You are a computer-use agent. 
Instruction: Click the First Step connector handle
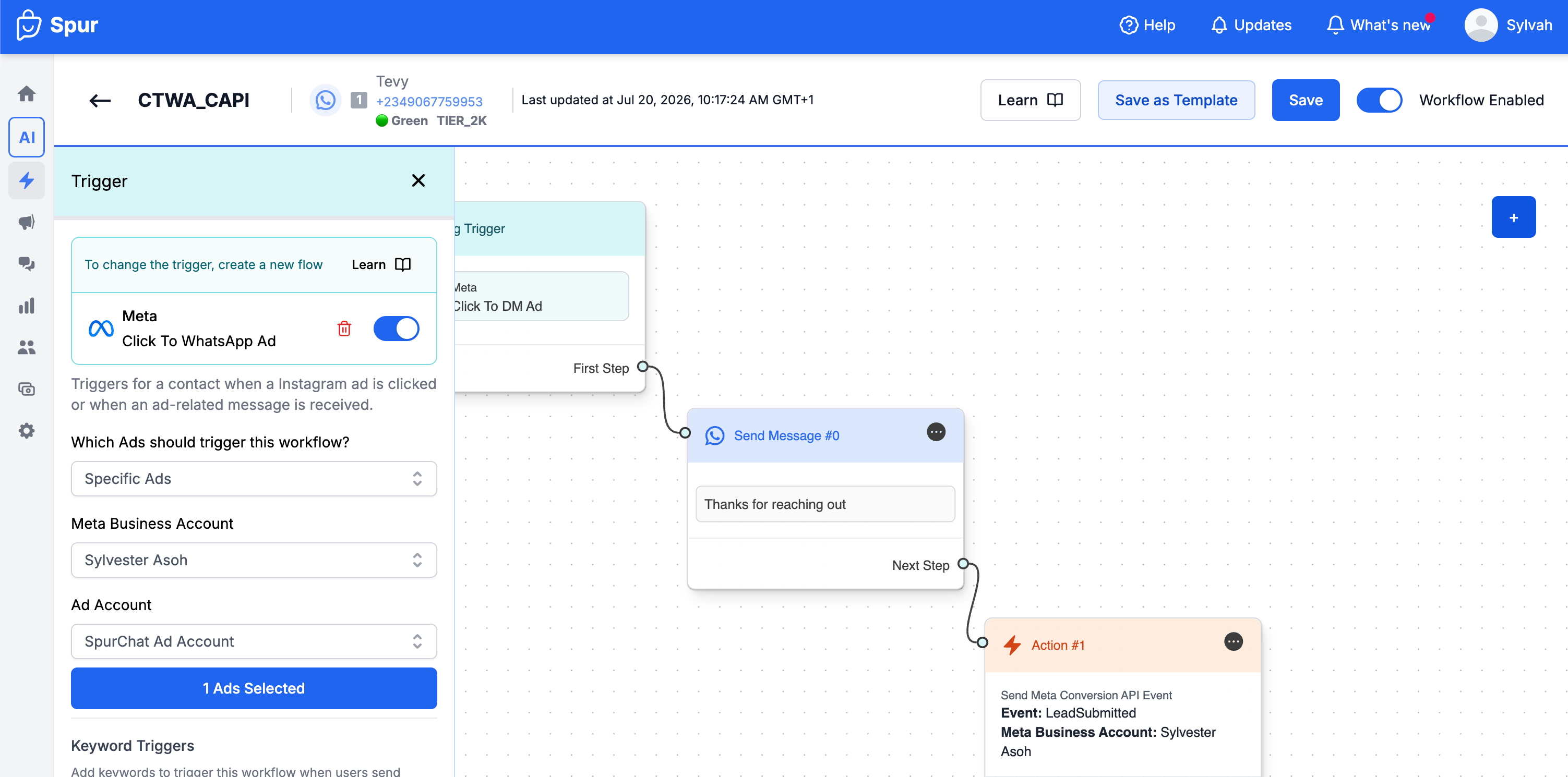tap(642, 367)
